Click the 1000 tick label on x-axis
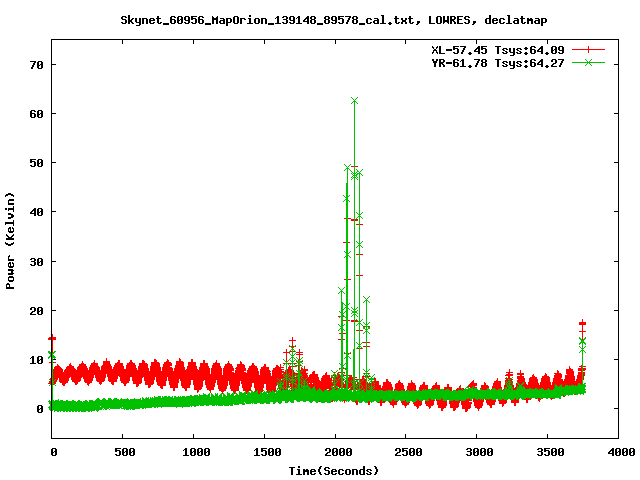640x480 pixels. pyautogui.click(x=194, y=453)
